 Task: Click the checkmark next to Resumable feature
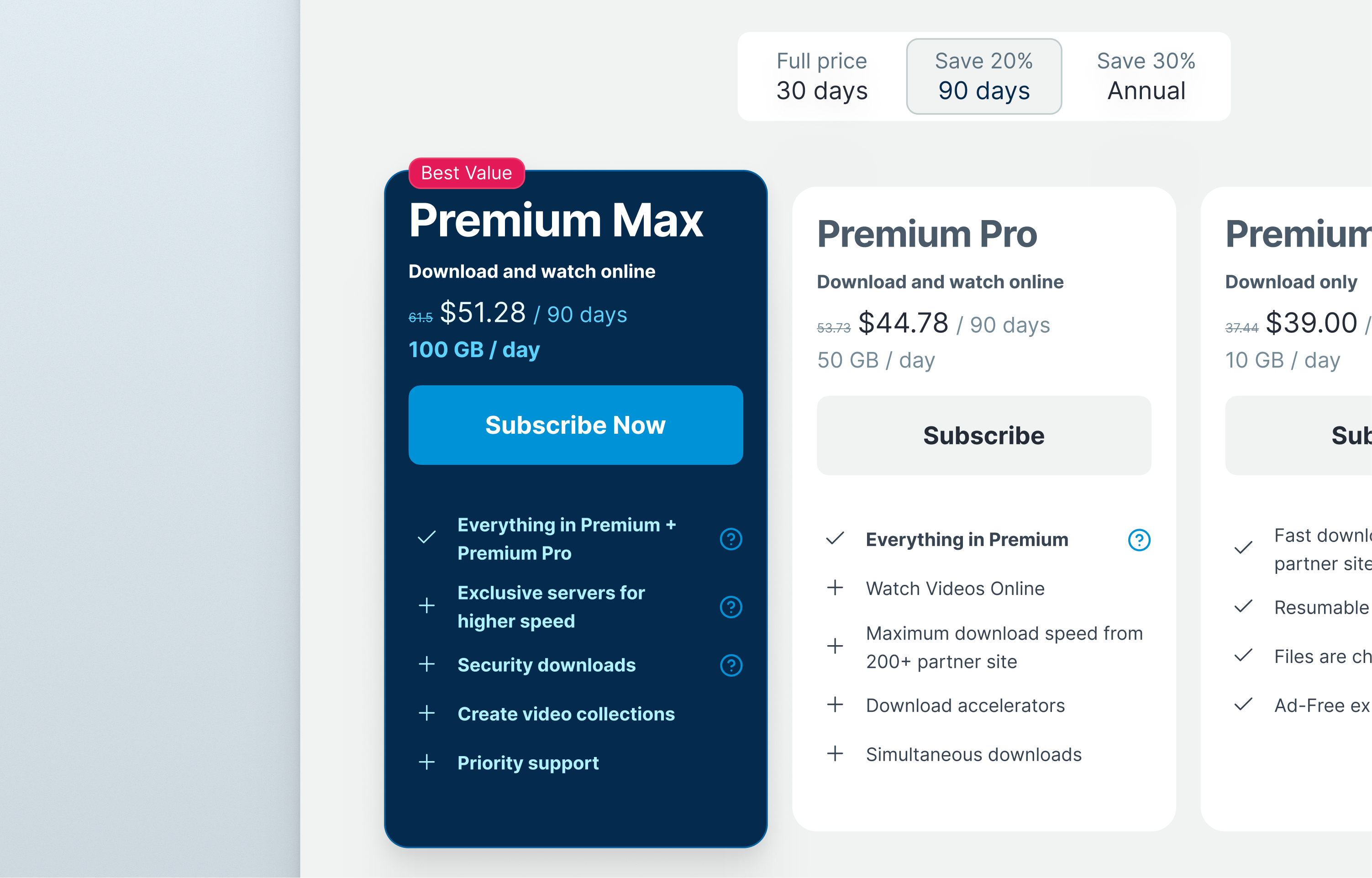pos(1243,607)
